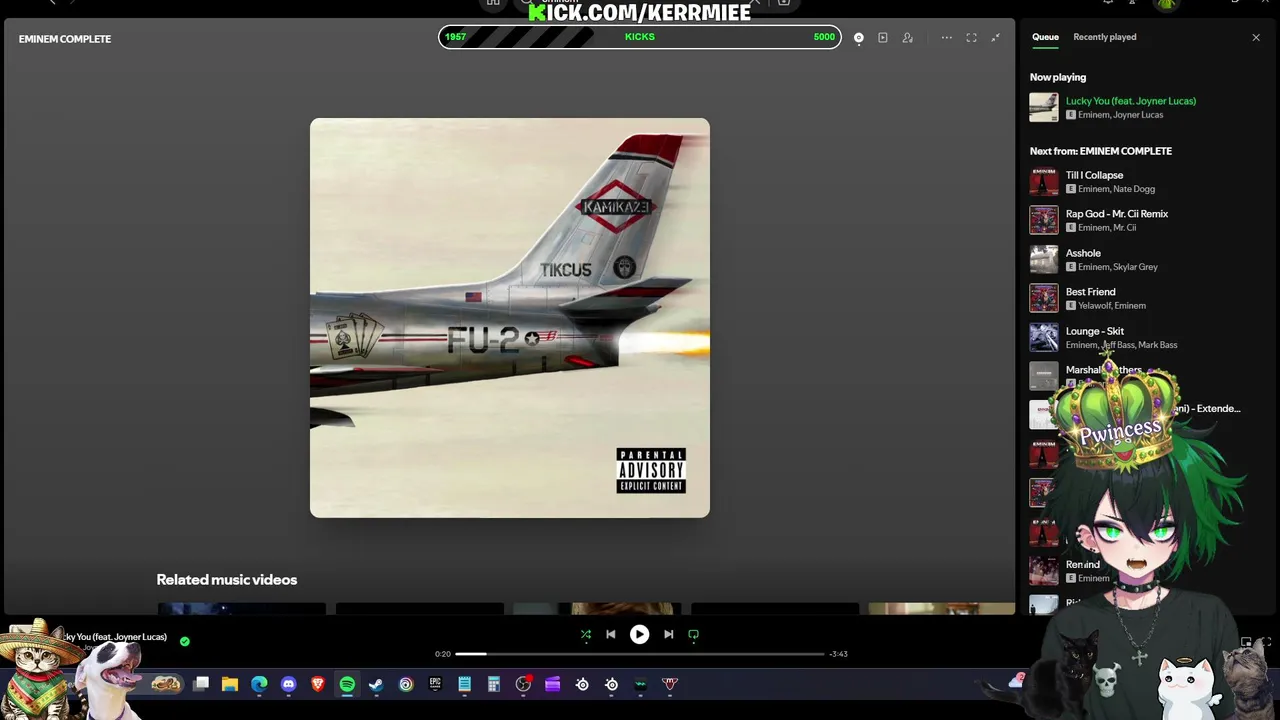Click the Rap God remix album thumbnail
This screenshot has width=1280, height=720.
(x=1044, y=220)
